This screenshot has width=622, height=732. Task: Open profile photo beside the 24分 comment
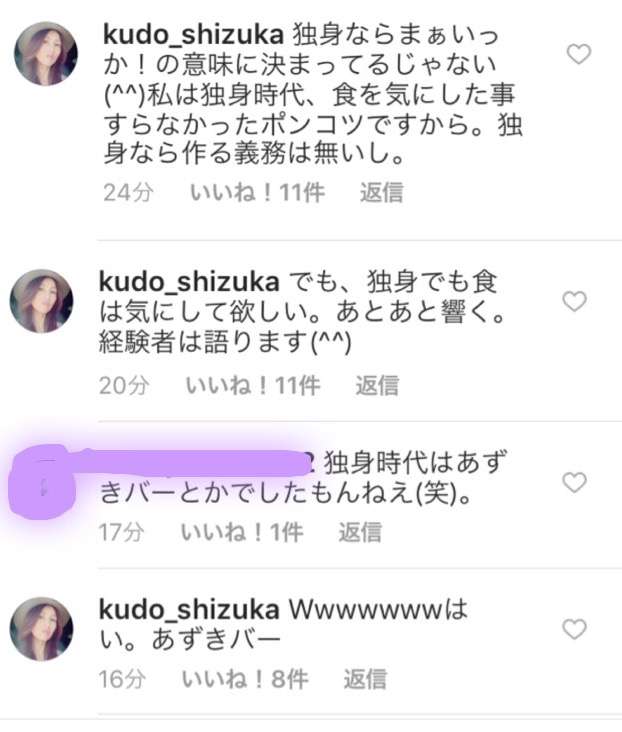pyautogui.click(x=46, y=54)
